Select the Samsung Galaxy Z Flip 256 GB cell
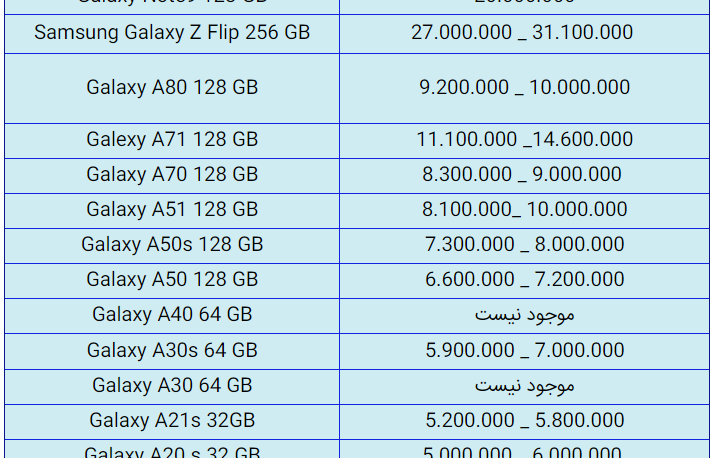Screen dimensions: 712x458 pyautogui.click(x=172, y=33)
